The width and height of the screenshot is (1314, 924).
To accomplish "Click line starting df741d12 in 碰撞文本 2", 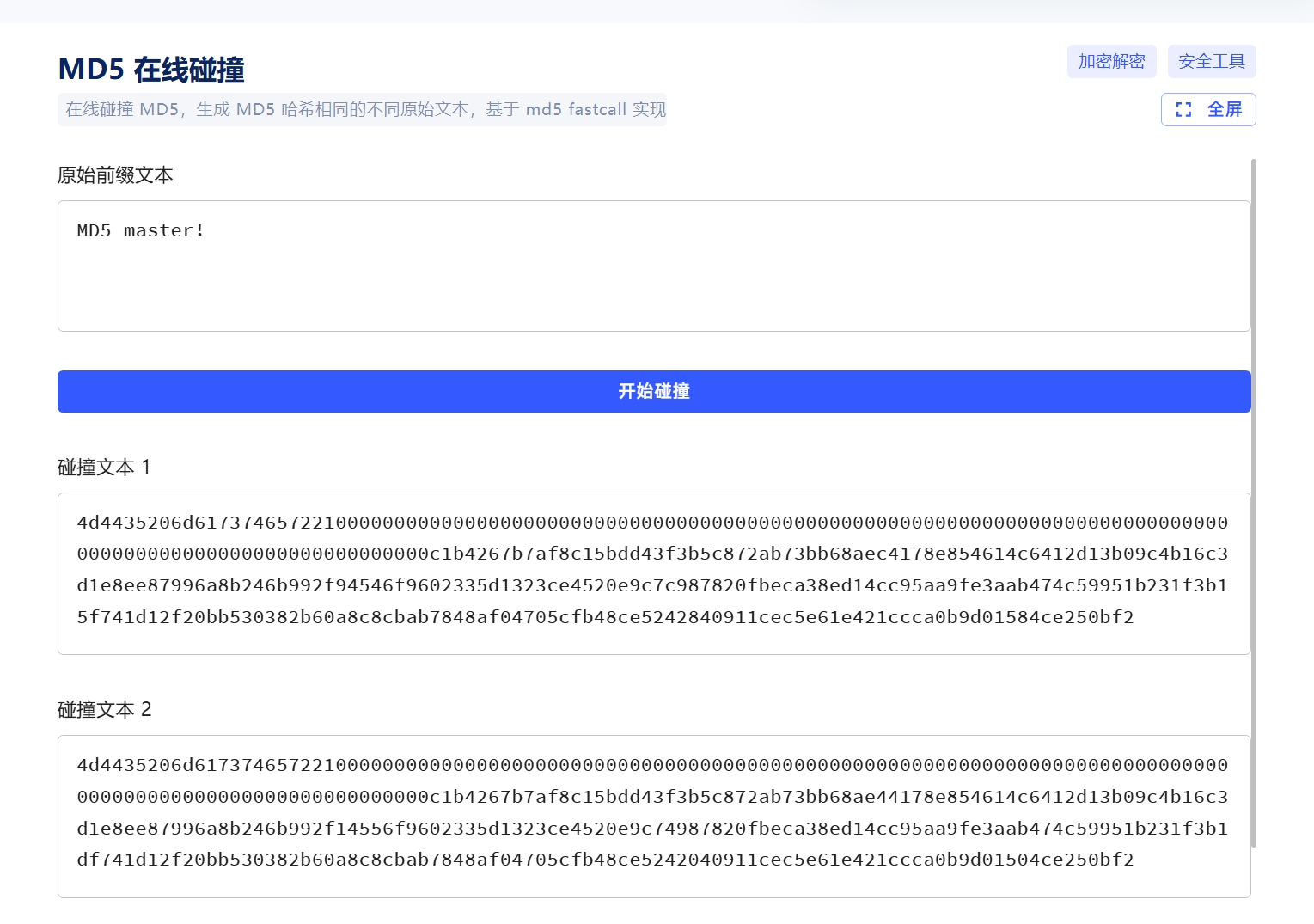I will (605, 860).
